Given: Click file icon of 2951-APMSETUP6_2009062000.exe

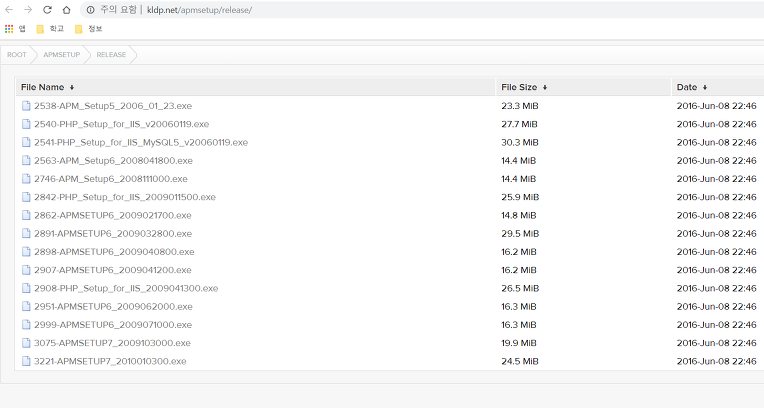Looking at the screenshot, I should 26,307.
